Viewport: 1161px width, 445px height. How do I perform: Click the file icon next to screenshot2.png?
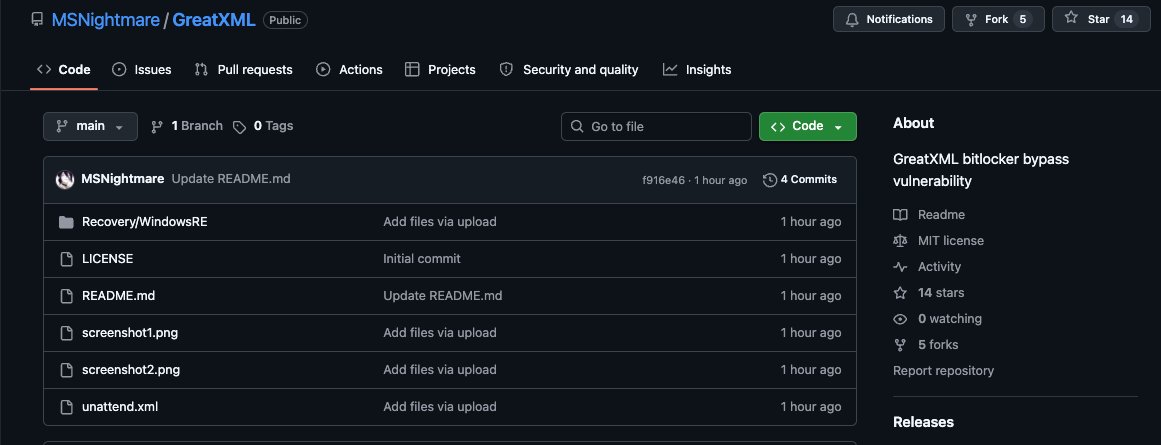[67, 370]
